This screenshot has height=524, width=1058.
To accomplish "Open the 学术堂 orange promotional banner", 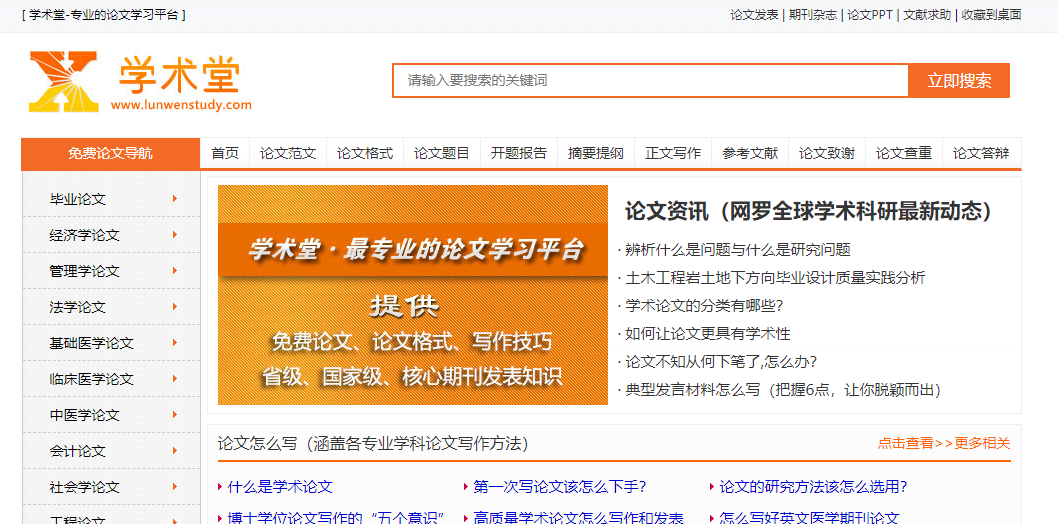I will click(412, 295).
